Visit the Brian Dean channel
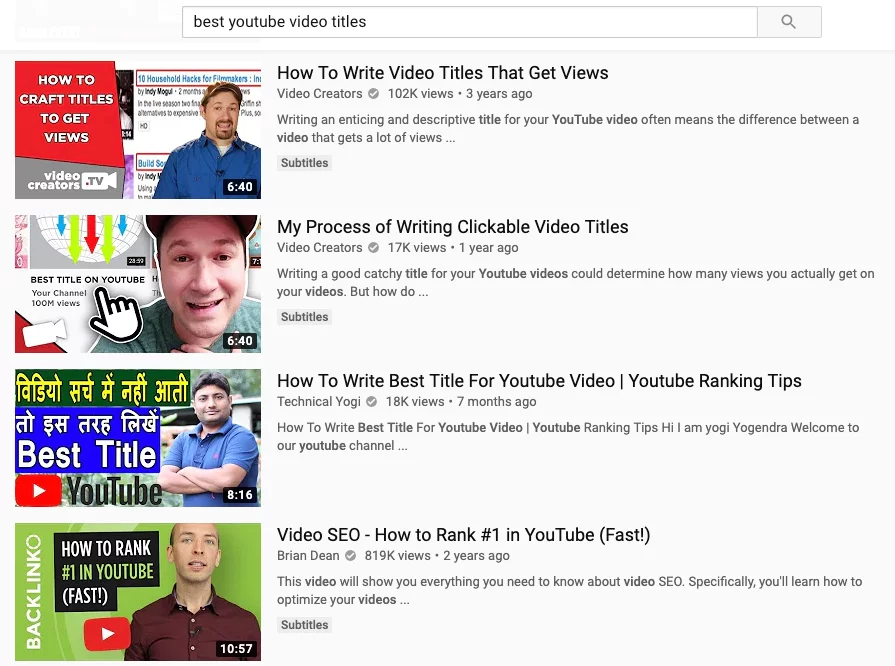The width and height of the screenshot is (895, 666). click(308, 555)
